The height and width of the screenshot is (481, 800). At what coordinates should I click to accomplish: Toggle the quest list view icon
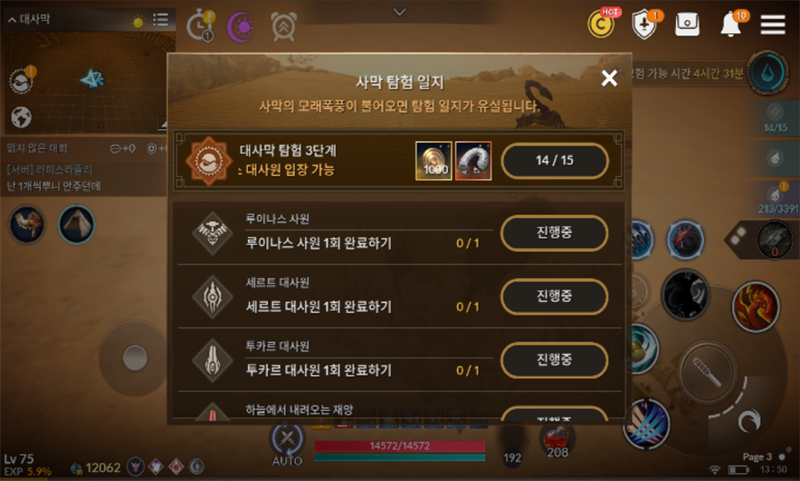[160, 19]
